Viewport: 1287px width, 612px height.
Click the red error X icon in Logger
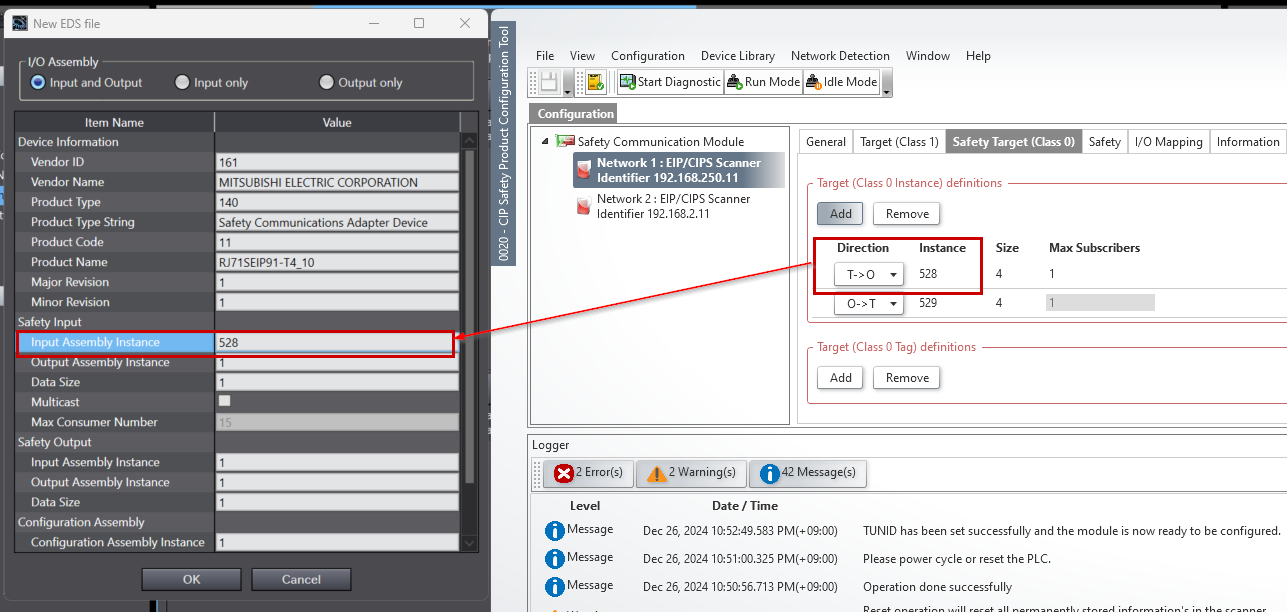click(563, 473)
